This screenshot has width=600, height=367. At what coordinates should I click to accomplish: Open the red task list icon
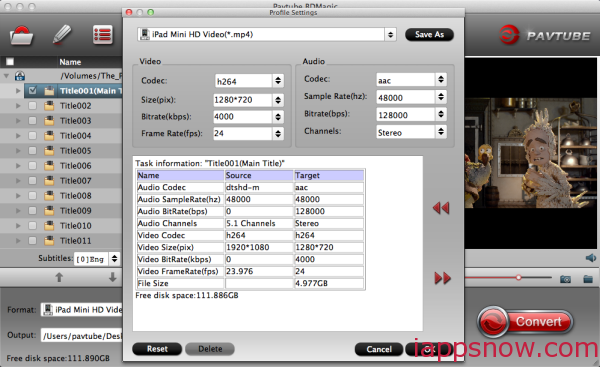[103, 35]
